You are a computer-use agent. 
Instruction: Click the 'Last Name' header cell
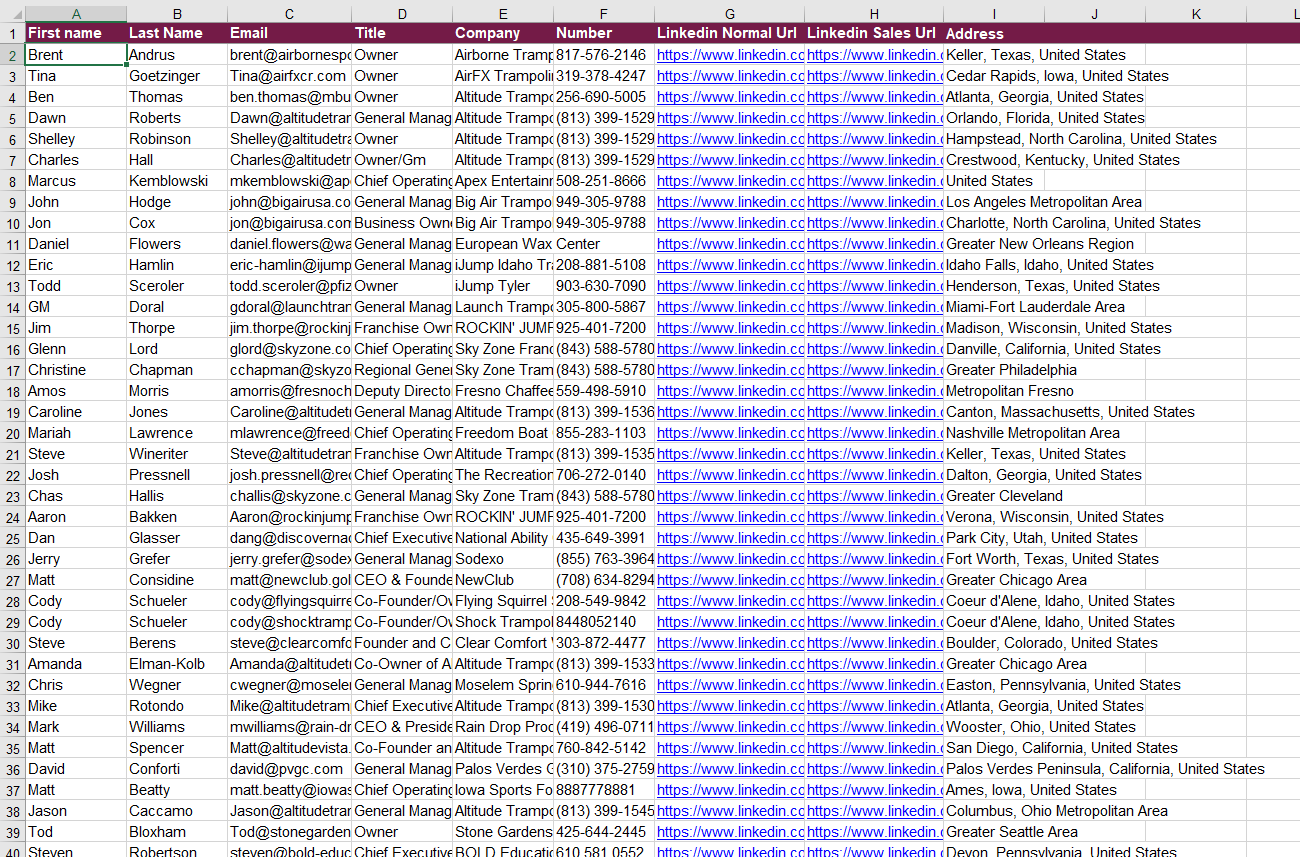[x=177, y=33]
